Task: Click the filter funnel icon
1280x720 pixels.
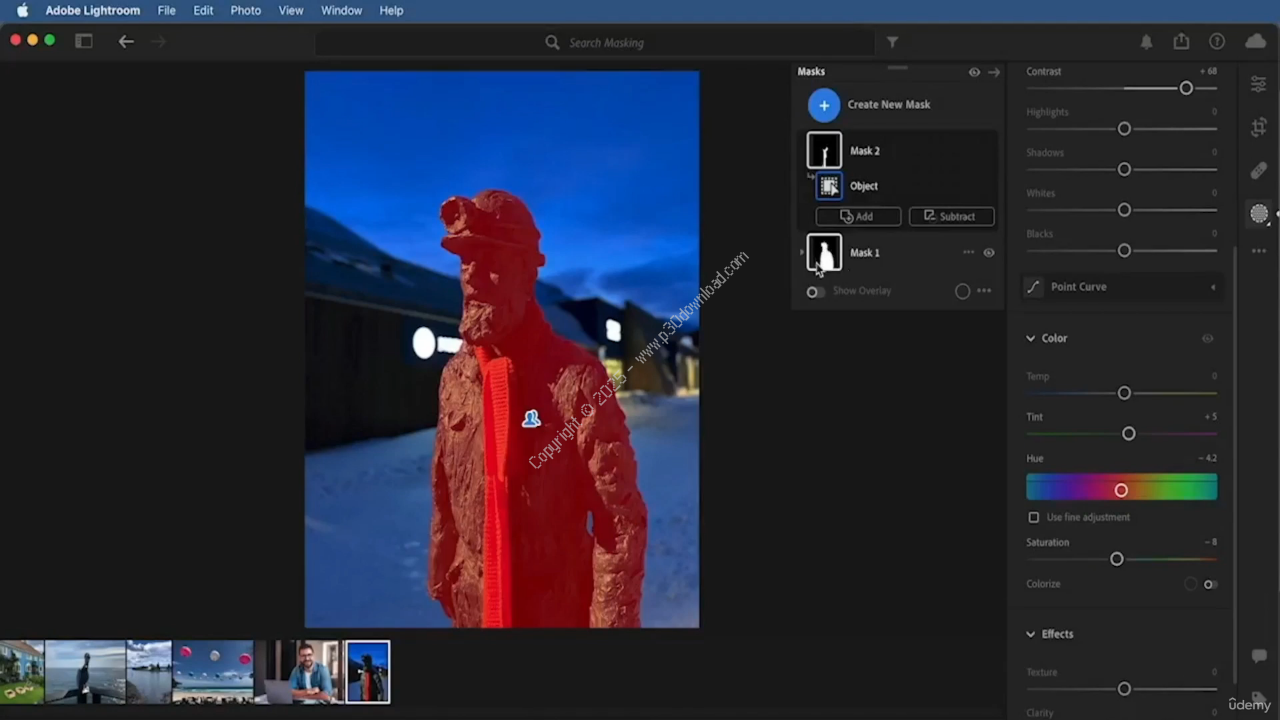Action: coord(892,42)
